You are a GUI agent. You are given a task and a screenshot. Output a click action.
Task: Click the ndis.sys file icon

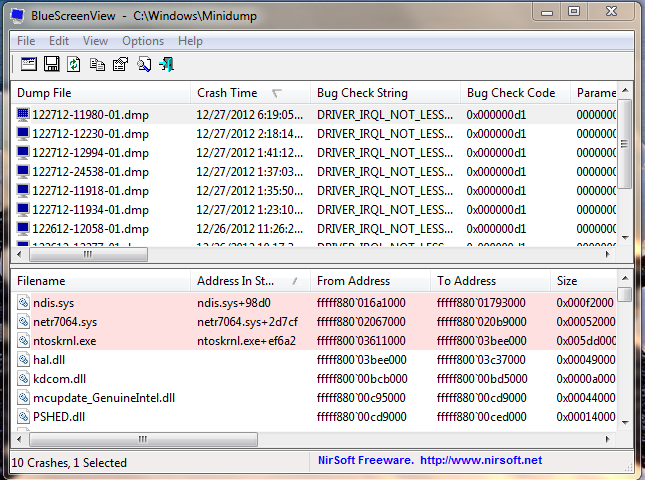[23, 303]
